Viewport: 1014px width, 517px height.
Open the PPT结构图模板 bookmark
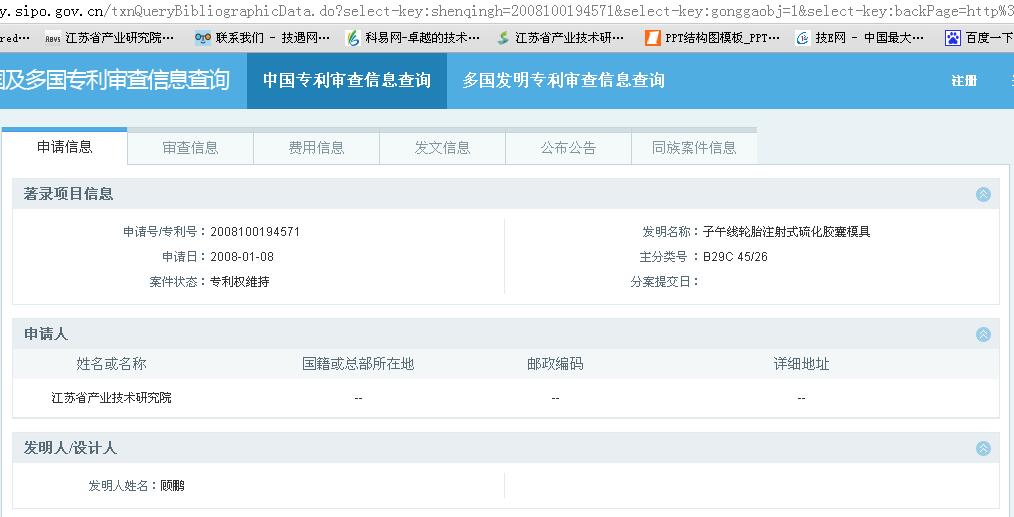point(713,38)
